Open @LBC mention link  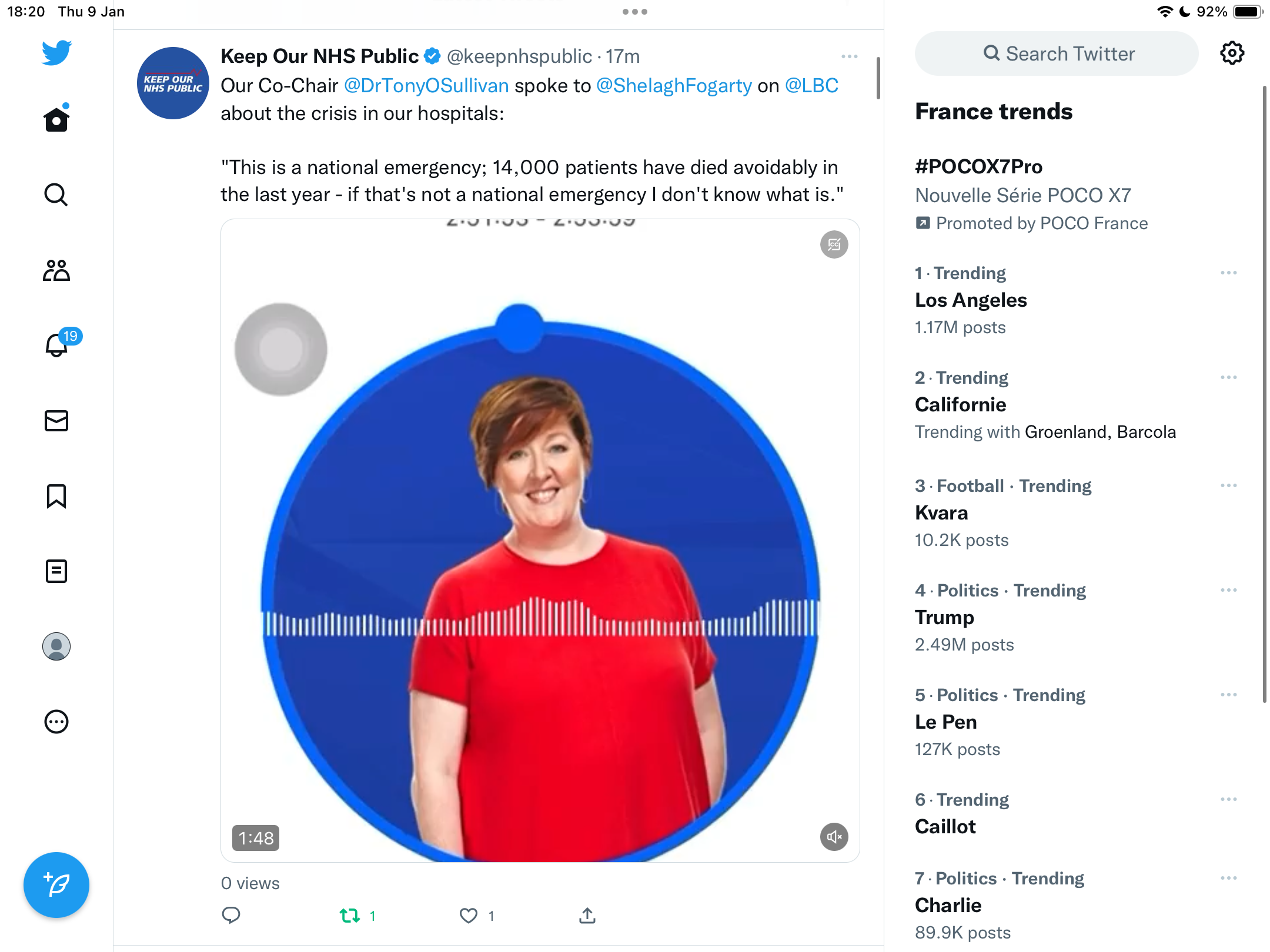point(811,86)
